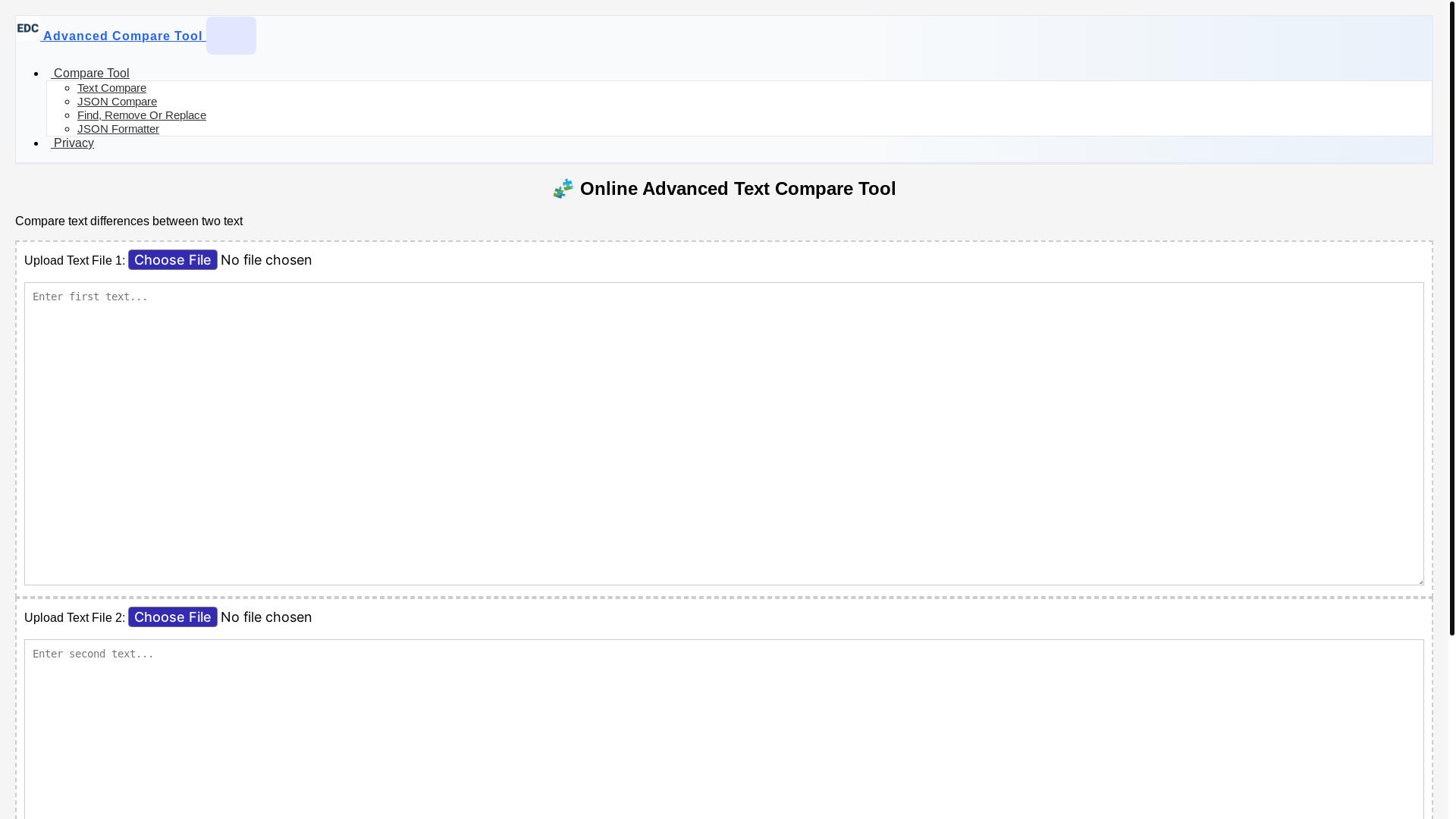Screen dimensions: 1456x819
Task: Click "Compare text differences between two text"
Action: pyautogui.click(x=129, y=221)
